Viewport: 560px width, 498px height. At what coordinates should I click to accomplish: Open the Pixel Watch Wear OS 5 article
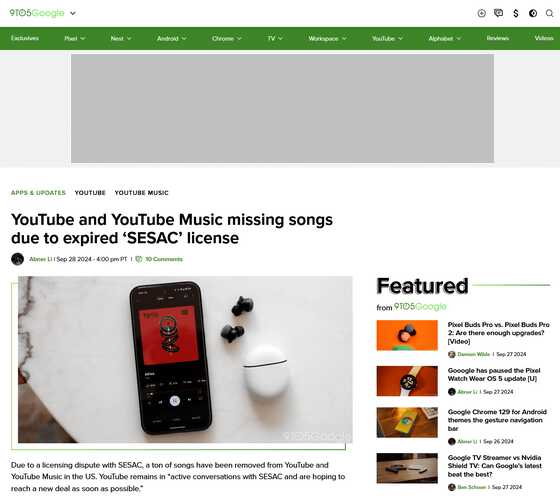click(x=494, y=374)
